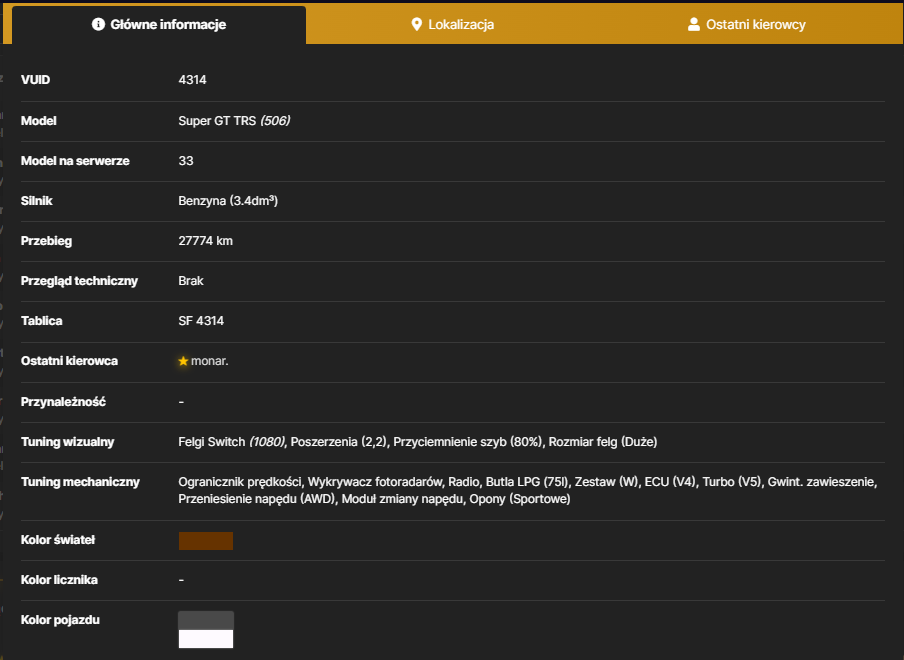Click the map pin icon beside Lokalizacja
904x660 pixels.
(416, 24)
